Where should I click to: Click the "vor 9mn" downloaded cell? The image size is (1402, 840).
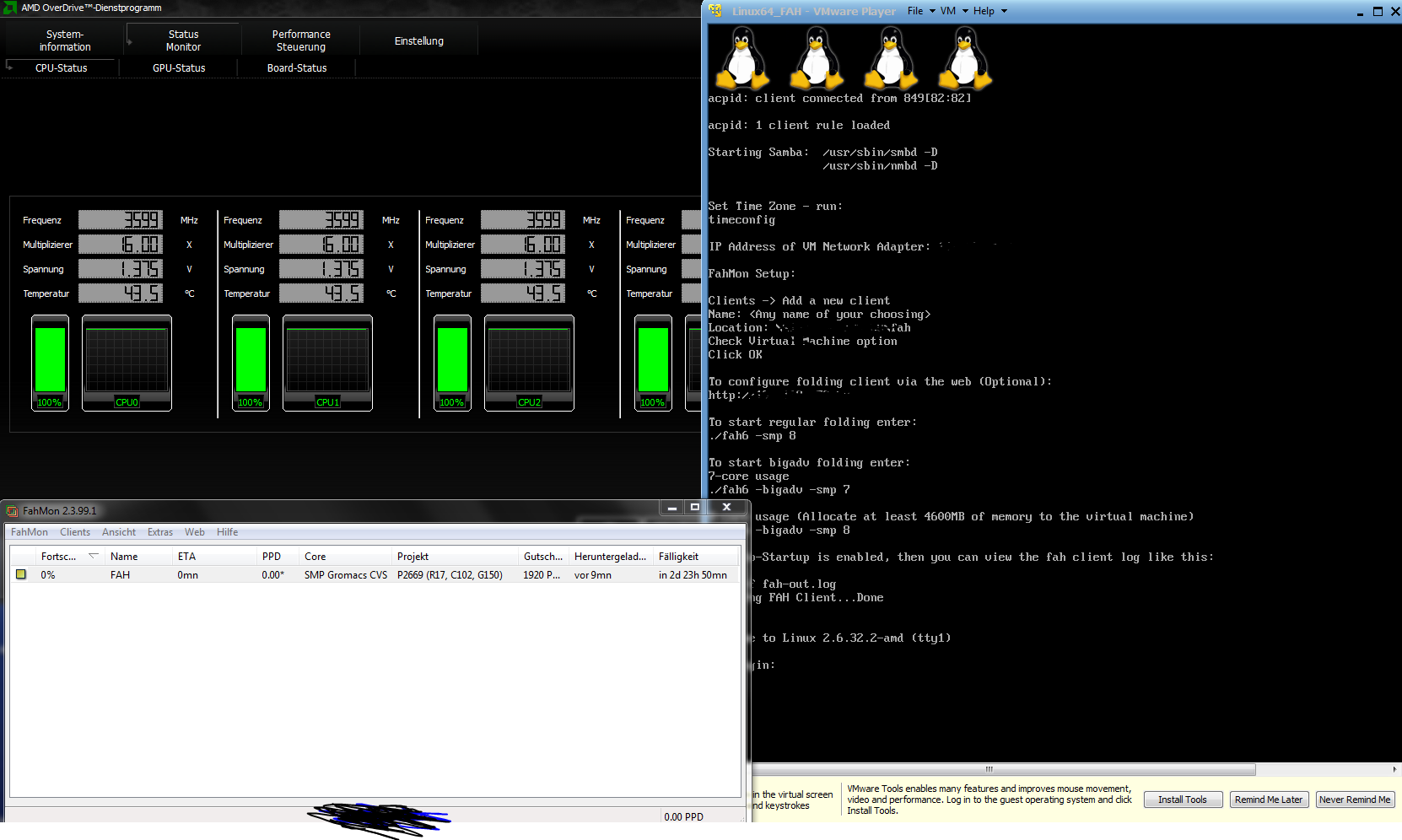pyautogui.click(x=593, y=575)
